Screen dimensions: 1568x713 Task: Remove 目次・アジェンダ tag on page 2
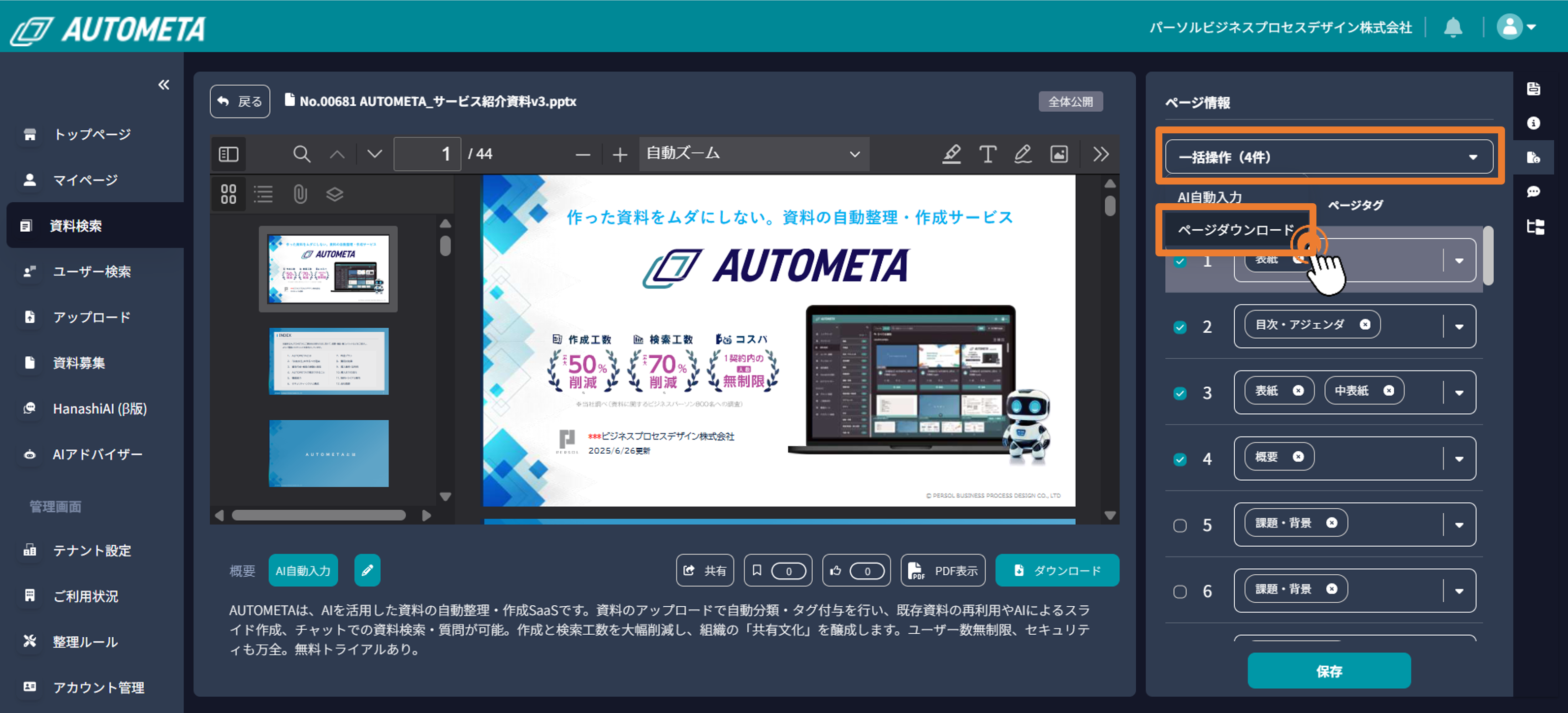[1365, 324]
